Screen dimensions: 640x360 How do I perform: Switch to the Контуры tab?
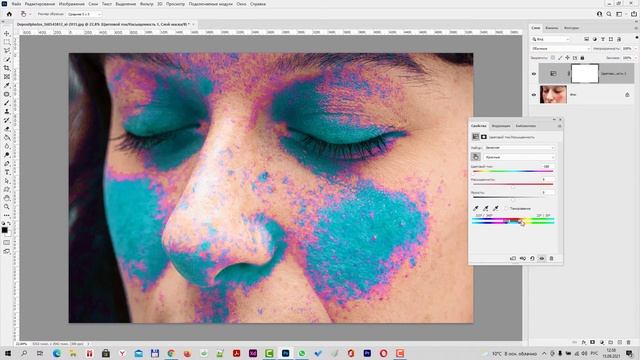click(x=571, y=28)
